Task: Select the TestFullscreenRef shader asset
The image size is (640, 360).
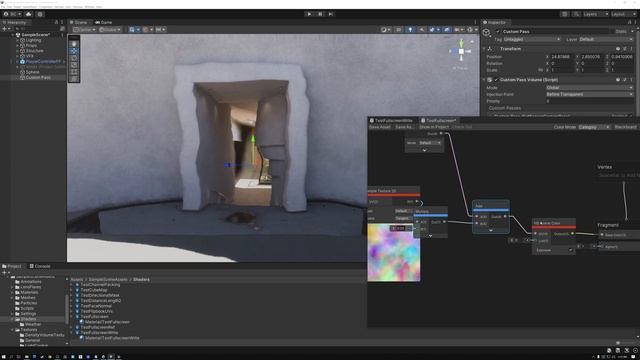Action: tap(97, 327)
